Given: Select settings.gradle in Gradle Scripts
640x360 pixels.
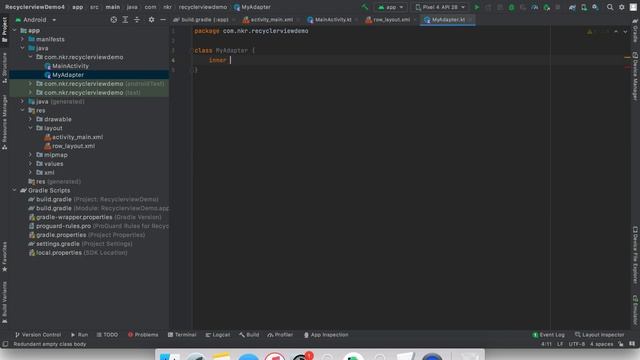Looking at the screenshot, I should [58, 244].
